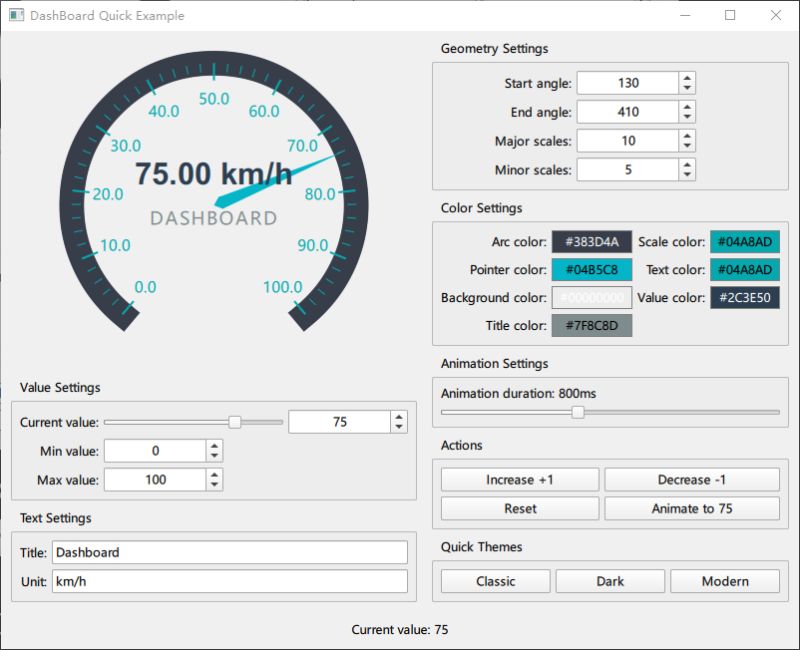The height and width of the screenshot is (650, 800).
Task: Click Min value down arrow
Action: point(214,456)
